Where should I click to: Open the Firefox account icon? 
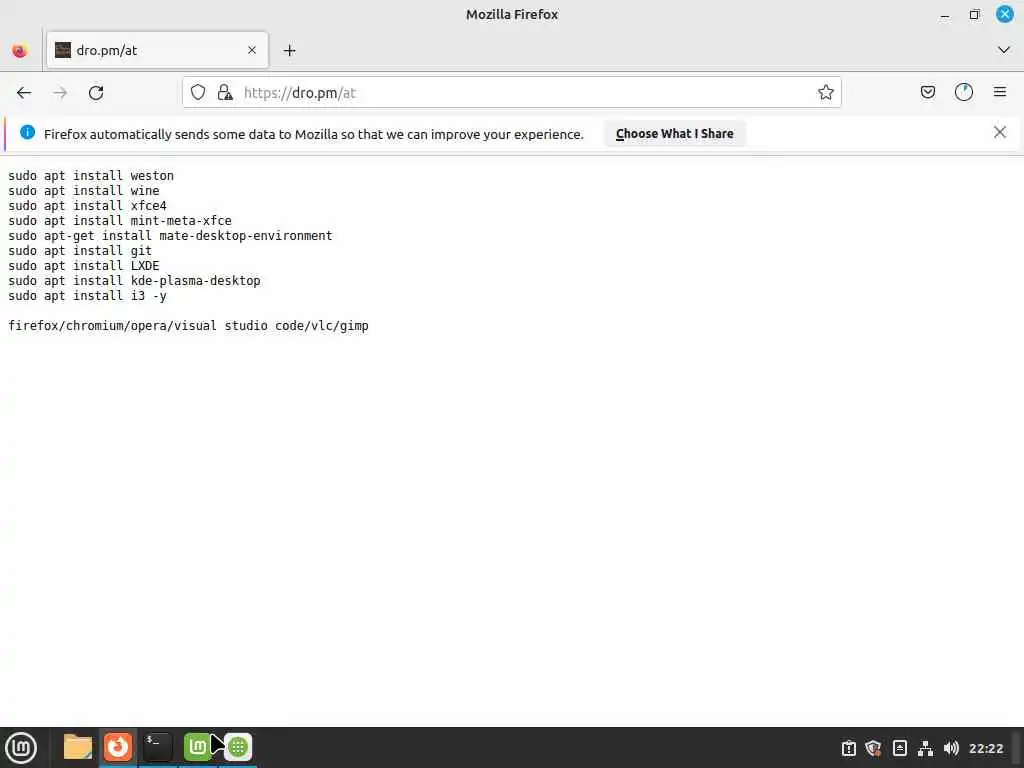pyautogui.click(x=964, y=92)
